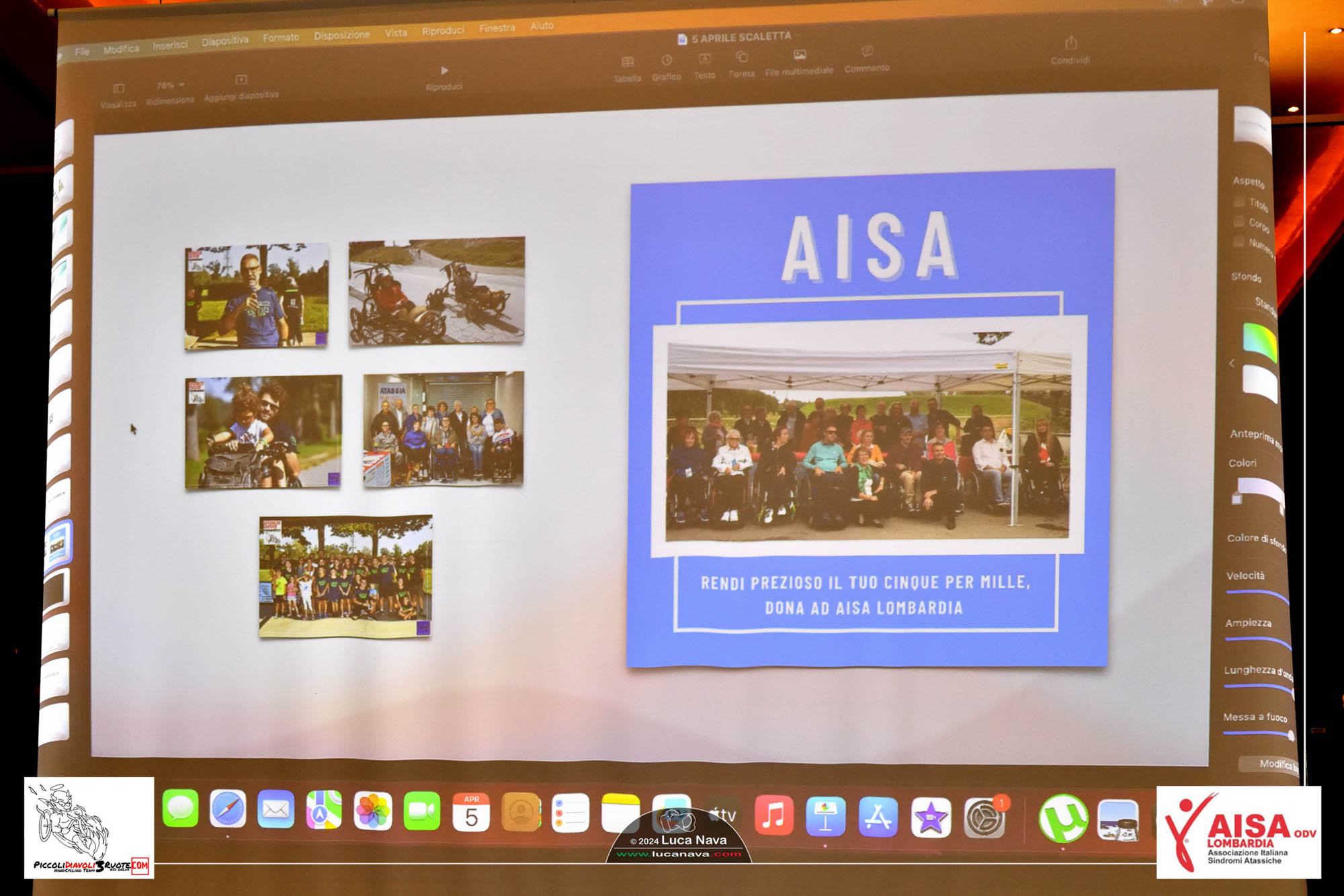
Task: Open the Visualizza view icon in toolbar
Action: tap(119, 89)
